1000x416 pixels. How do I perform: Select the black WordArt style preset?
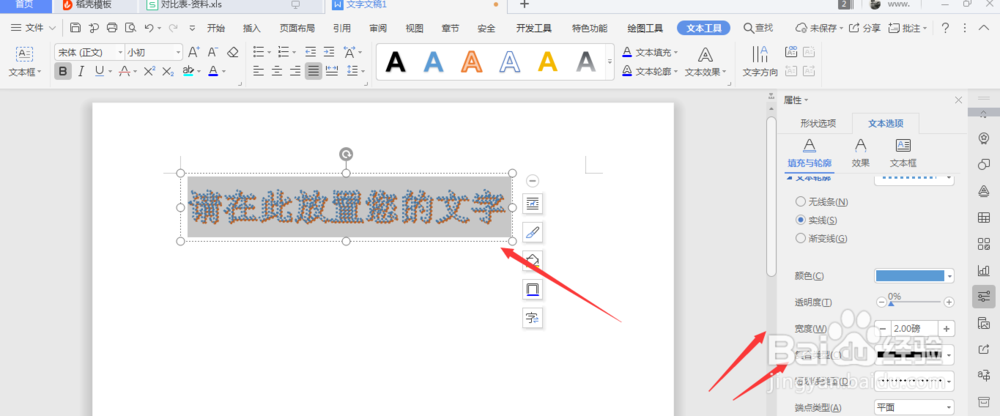pos(396,62)
